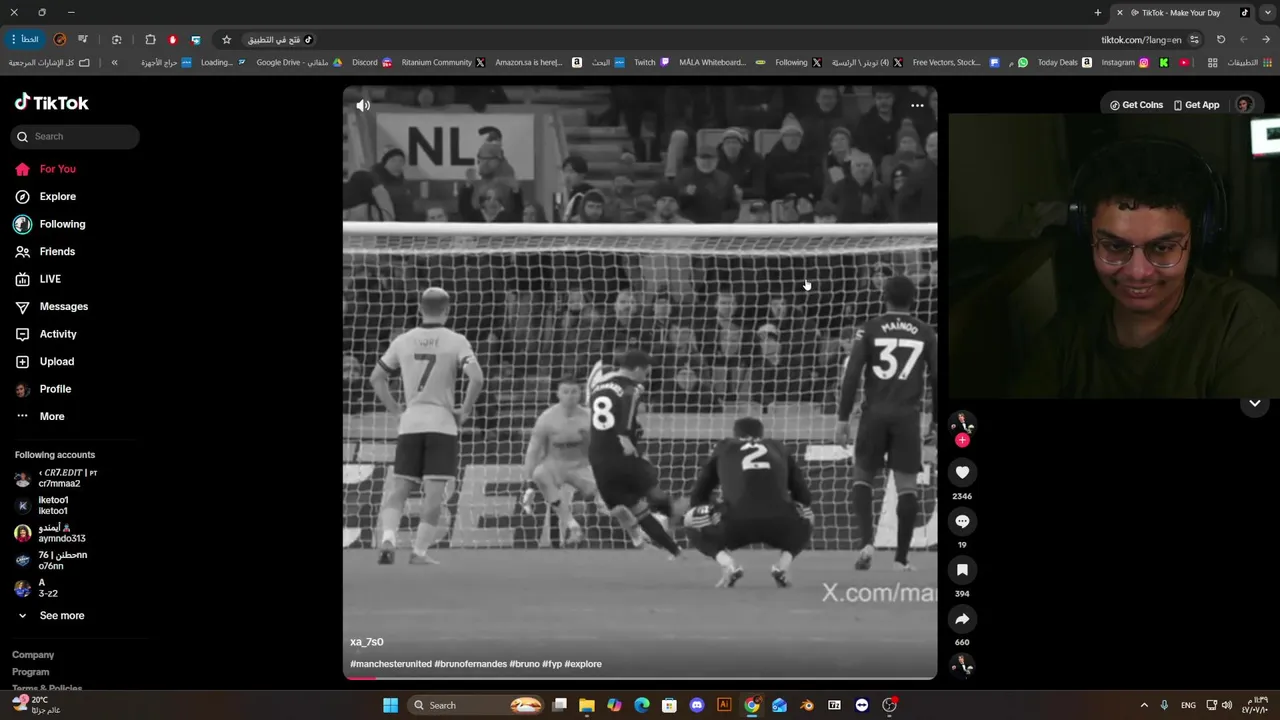Open the Chrome extensions puzzle icon

(150, 40)
